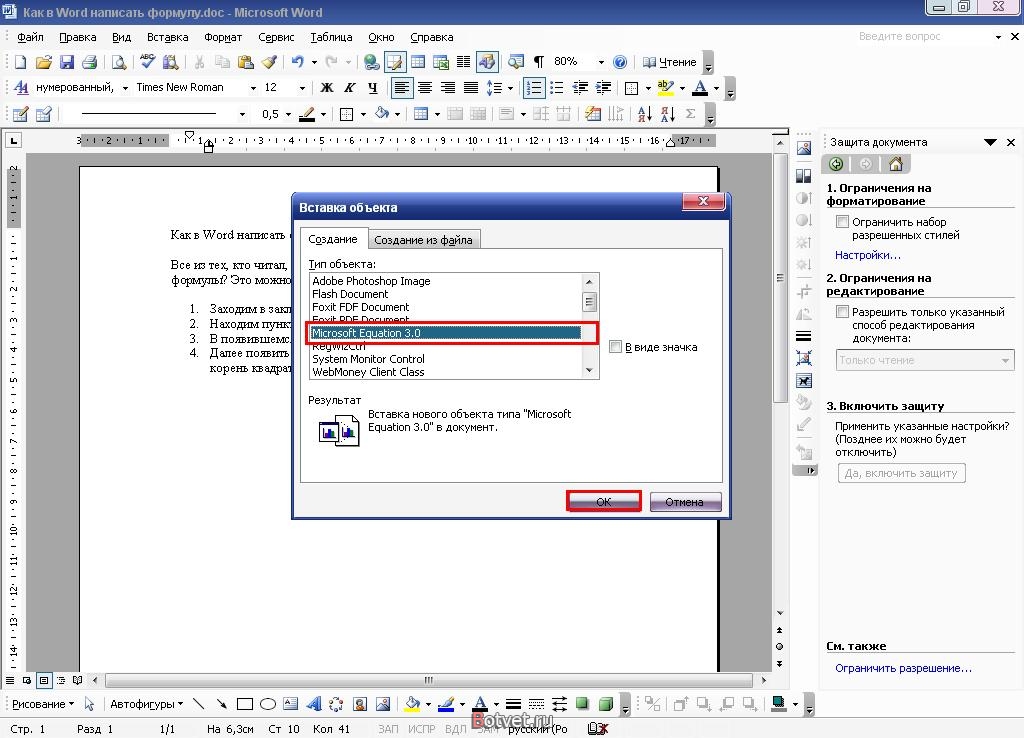Open the Автофигуры menu

tap(146, 704)
